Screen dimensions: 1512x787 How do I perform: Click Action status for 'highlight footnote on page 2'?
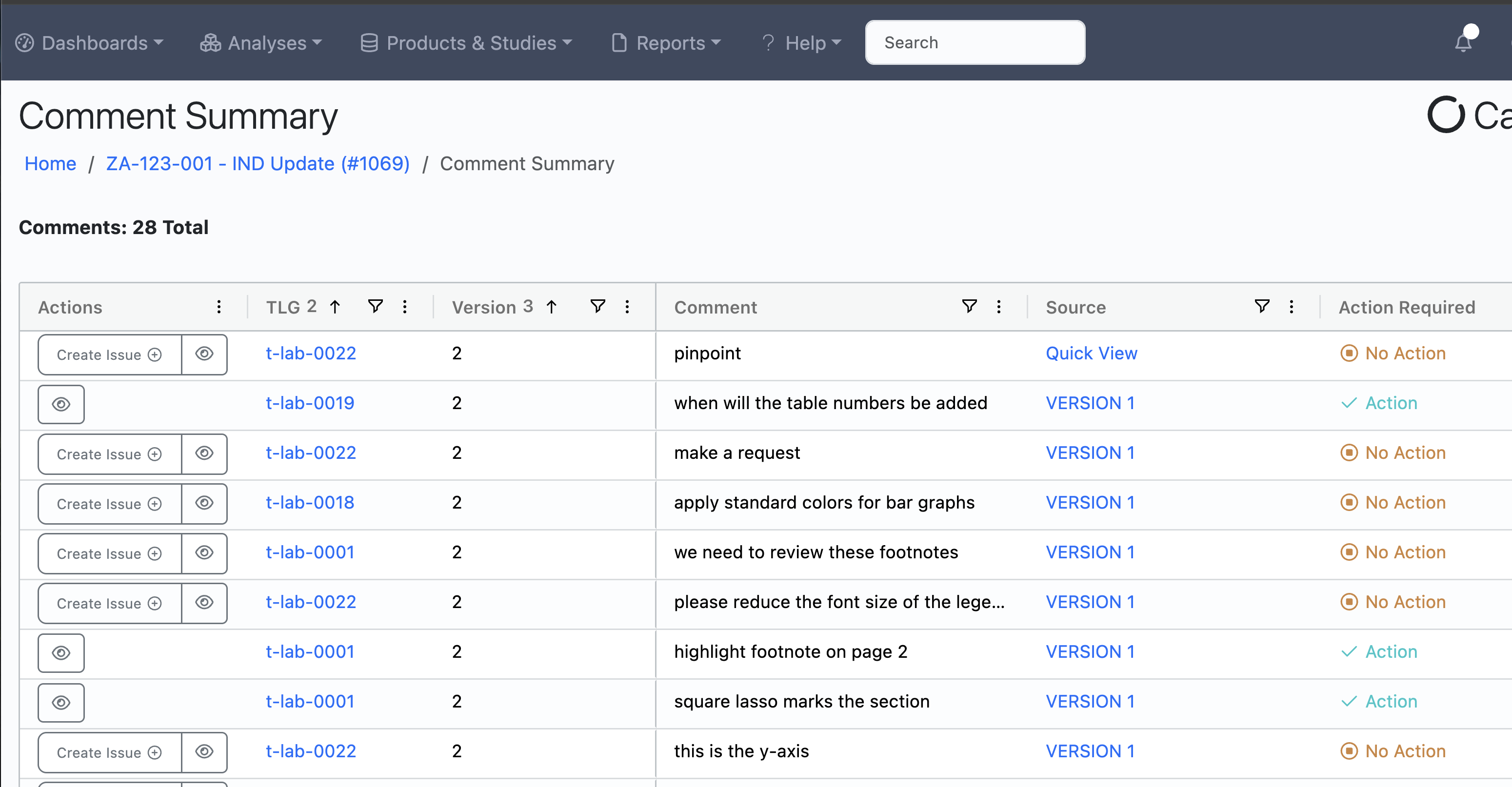pyautogui.click(x=1379, y=652)
